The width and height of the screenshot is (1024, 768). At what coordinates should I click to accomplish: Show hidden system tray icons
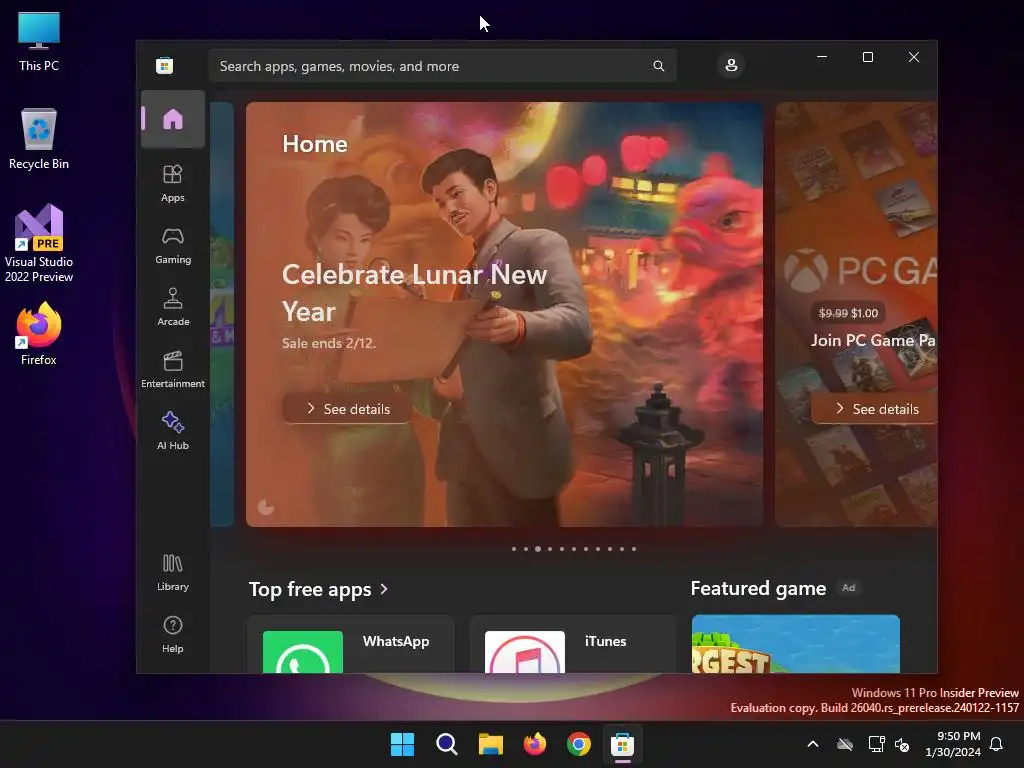(x=813, y=744)
